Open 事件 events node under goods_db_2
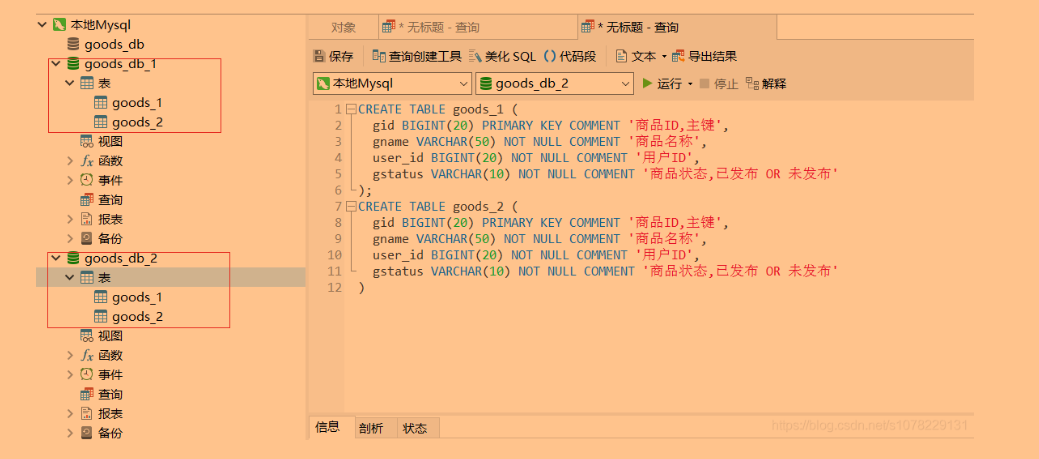 (x=101, y=374)
